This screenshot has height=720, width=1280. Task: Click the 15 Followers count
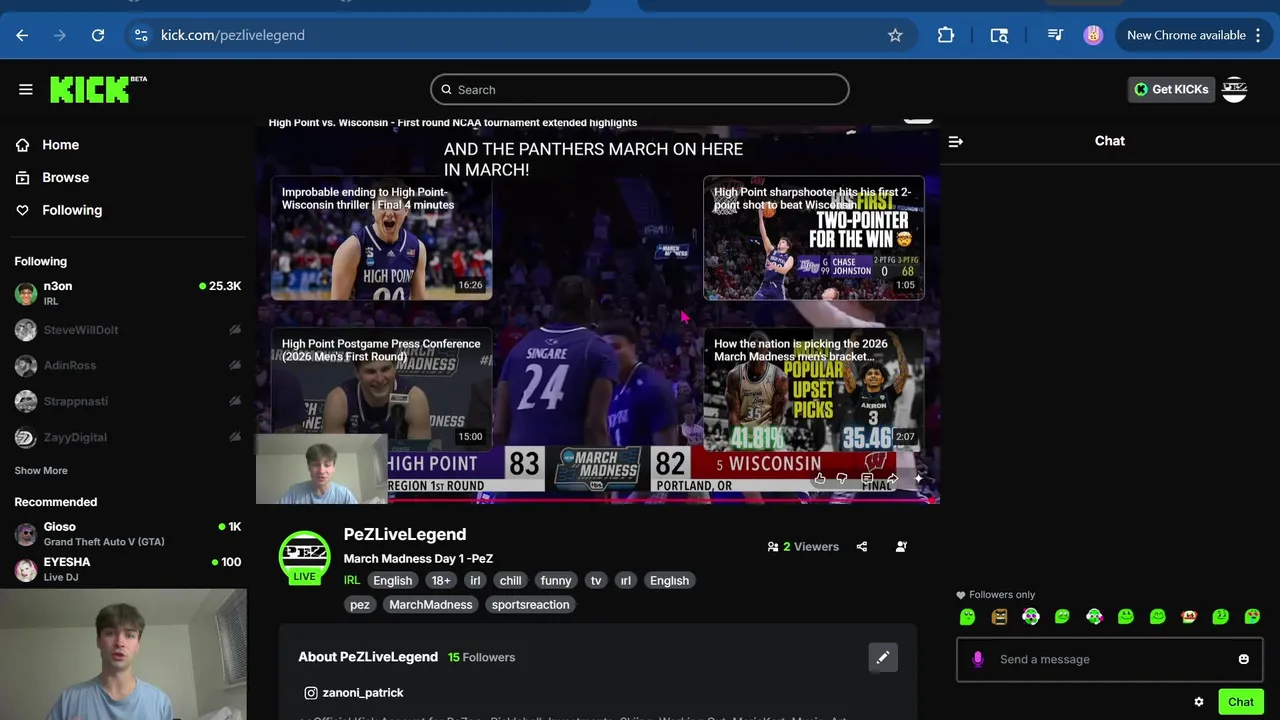[482, 657]
